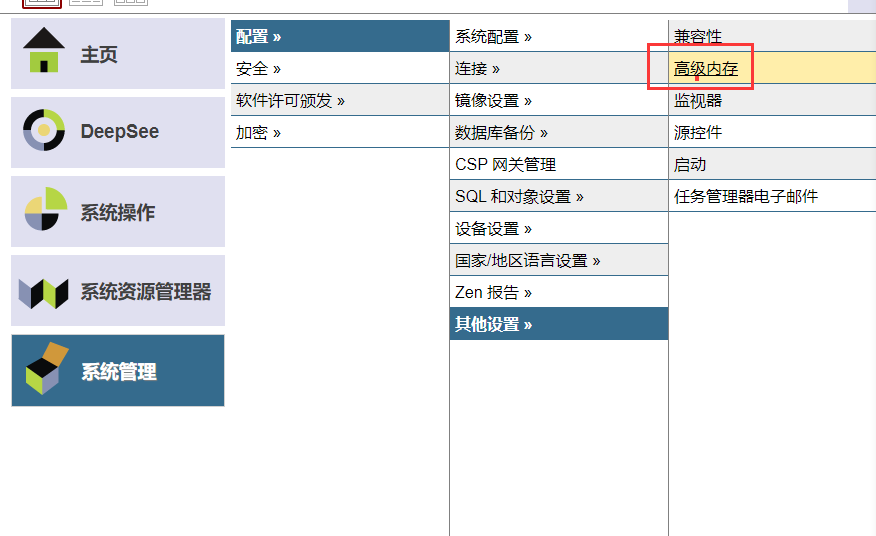The width and height of the screenshot is (876, 536).
Task: Select the 系统管理 section
Action: tap(118, 371)
